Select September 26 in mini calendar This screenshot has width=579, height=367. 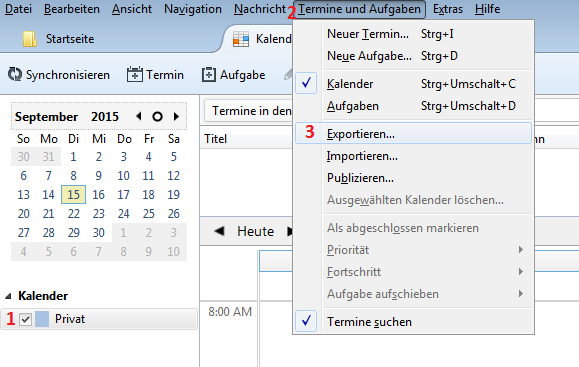(x=174, y=213)
